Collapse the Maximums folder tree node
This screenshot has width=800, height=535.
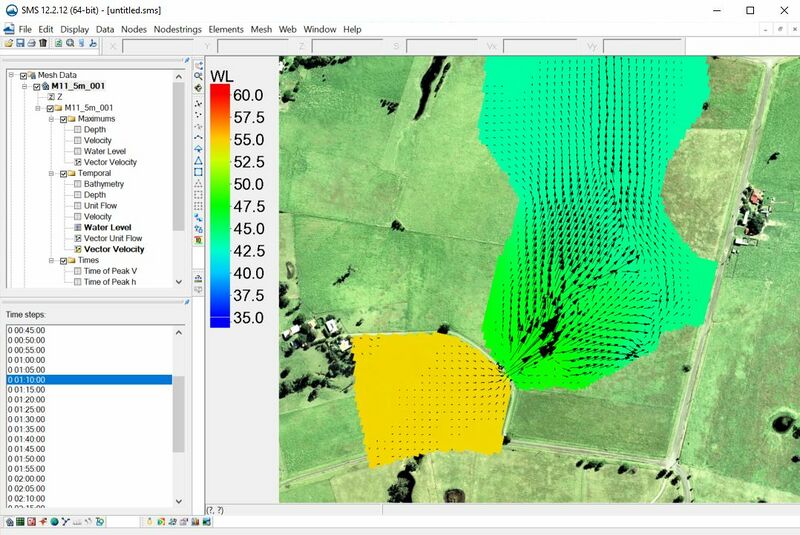click(x=49, y=119)
